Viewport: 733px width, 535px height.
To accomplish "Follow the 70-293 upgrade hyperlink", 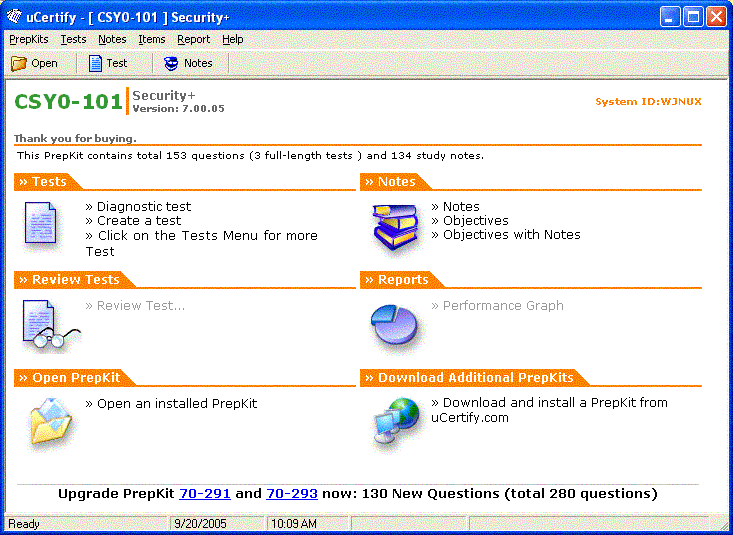I will (x=292, y=493).
